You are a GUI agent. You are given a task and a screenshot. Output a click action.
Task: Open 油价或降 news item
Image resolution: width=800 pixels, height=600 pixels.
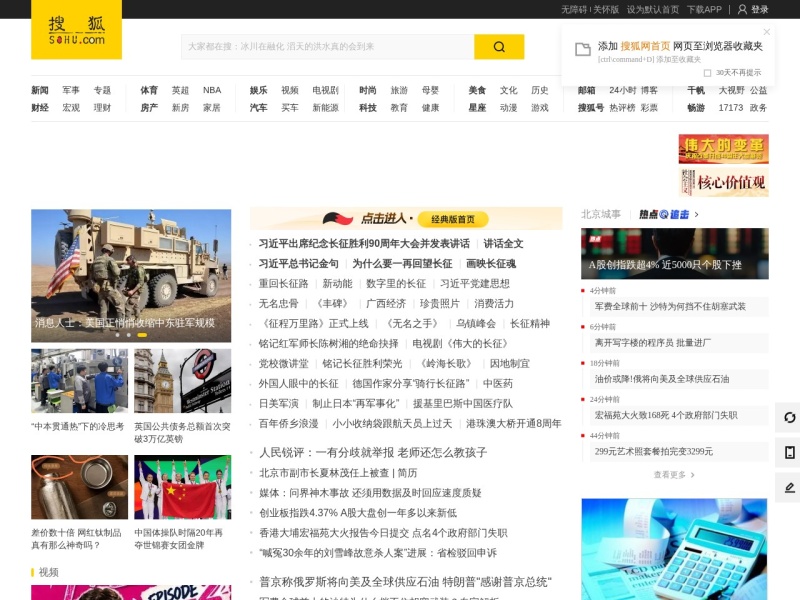[662, 379]
